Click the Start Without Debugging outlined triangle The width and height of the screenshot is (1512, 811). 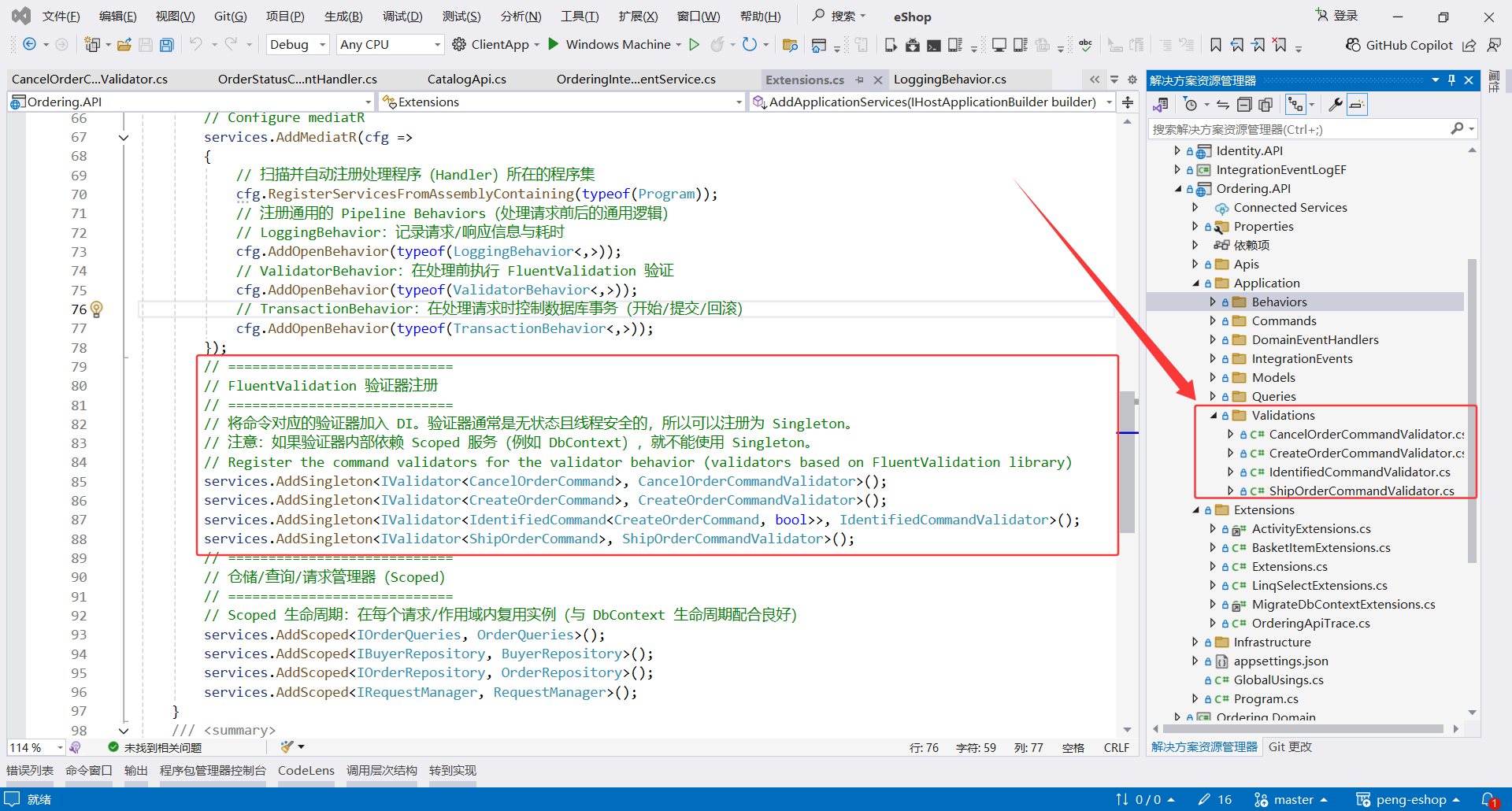tap(695, 45)
